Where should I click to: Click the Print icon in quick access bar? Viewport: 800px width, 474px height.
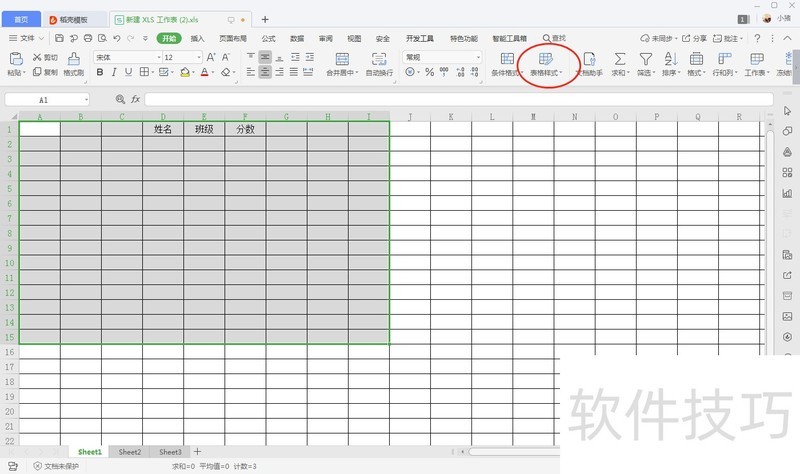click(88, 38)
